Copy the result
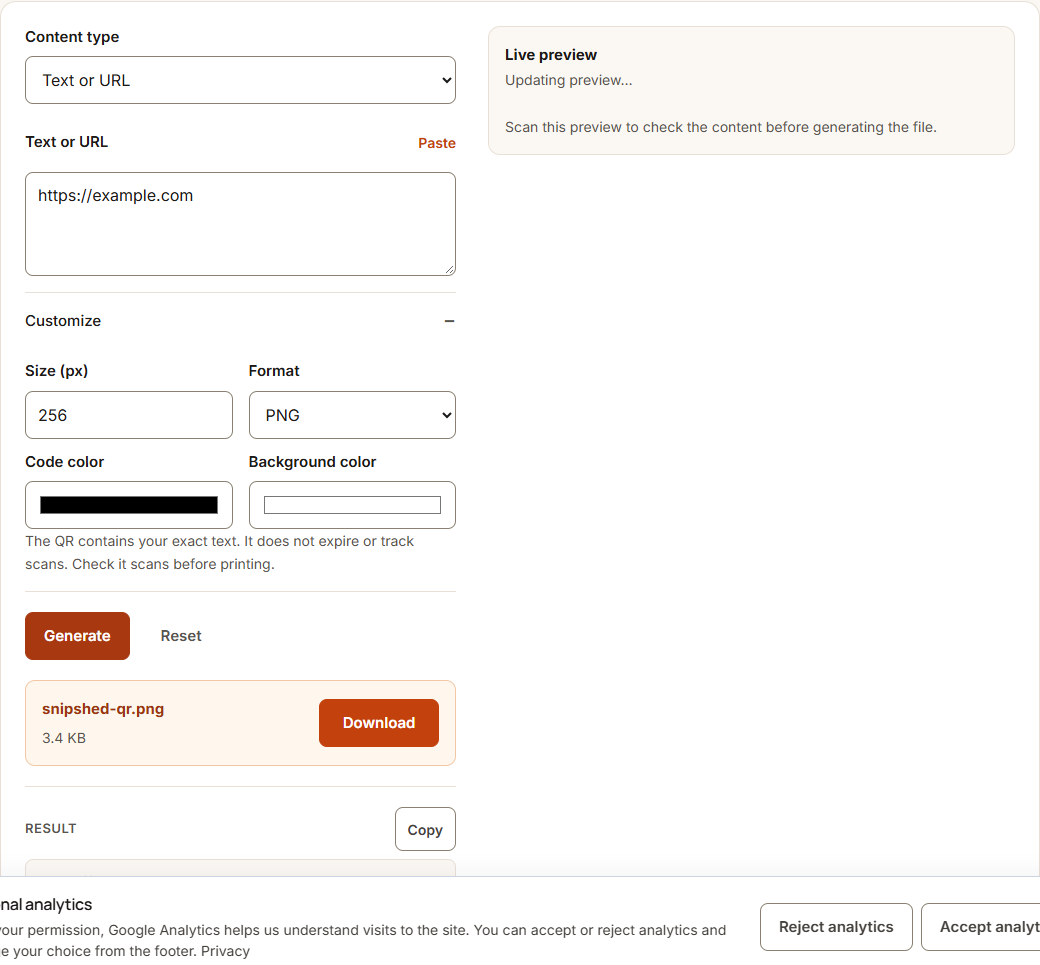Viewport: 1040px width, 965px height. tap(425, 830)
